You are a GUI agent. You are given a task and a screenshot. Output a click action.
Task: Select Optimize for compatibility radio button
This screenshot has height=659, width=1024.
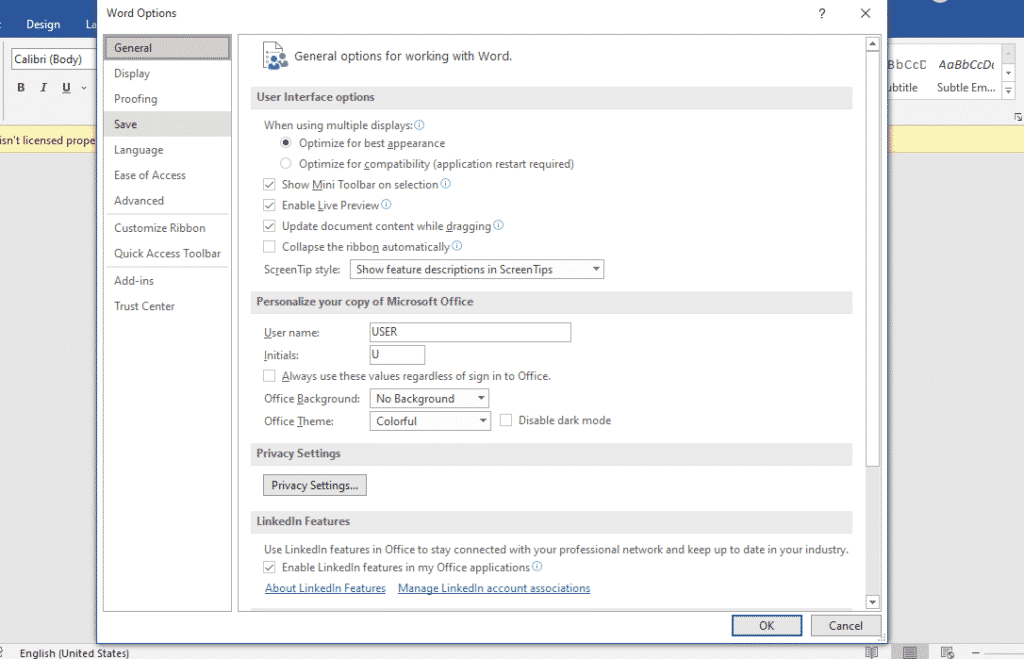(284, 163)
